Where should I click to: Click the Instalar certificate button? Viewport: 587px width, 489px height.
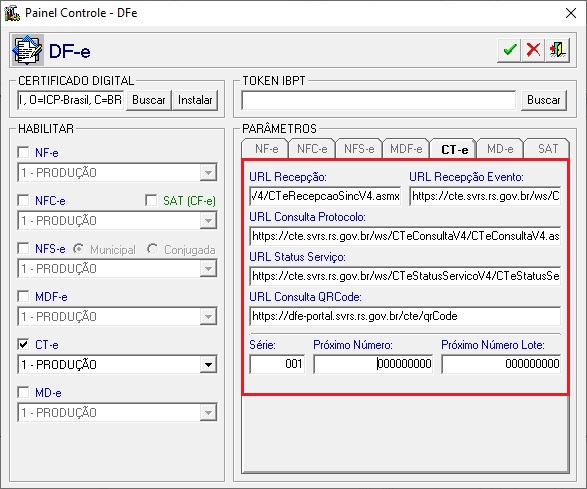point(195,100)
